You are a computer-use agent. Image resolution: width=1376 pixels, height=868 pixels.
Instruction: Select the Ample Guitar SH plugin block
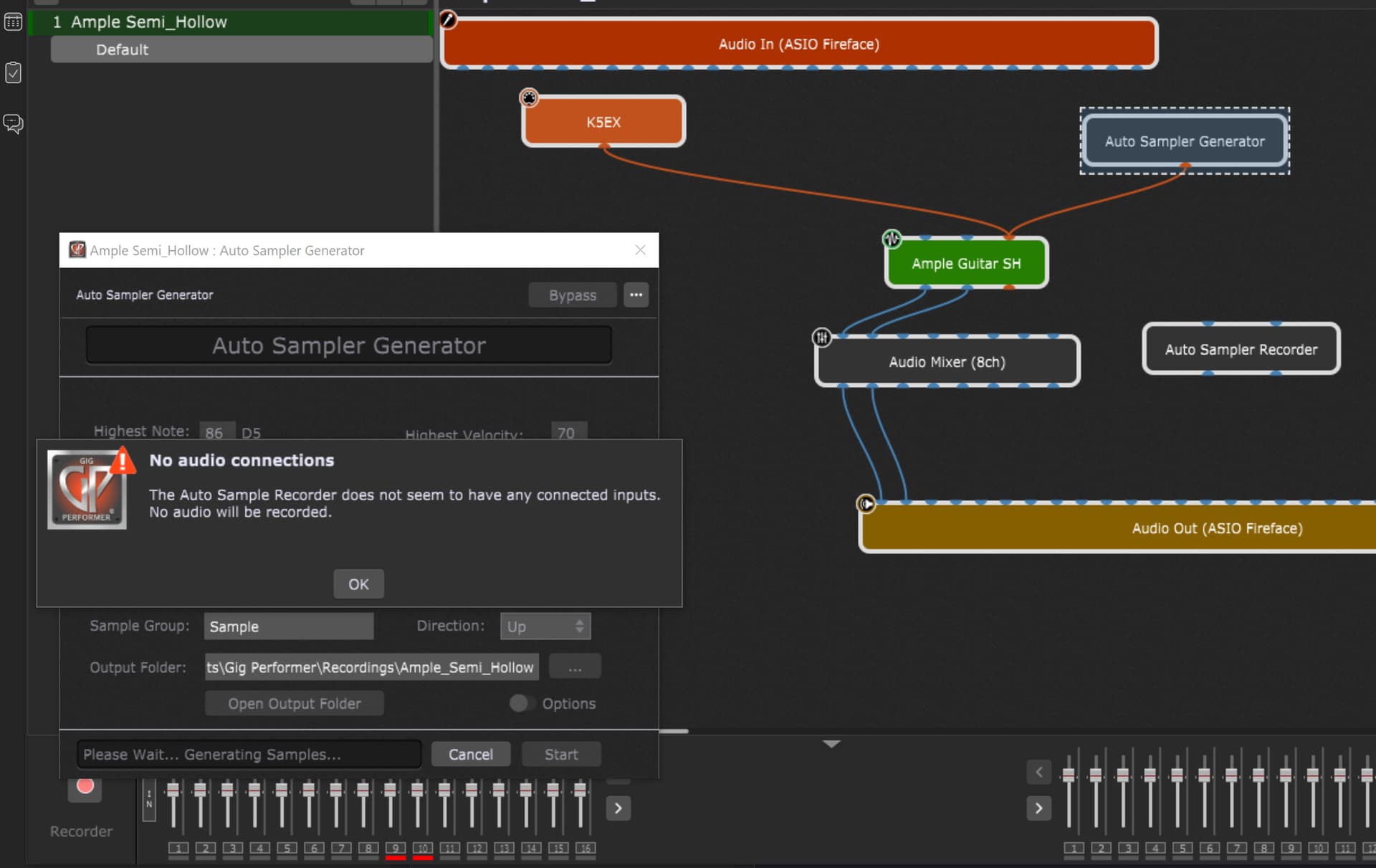966,263
